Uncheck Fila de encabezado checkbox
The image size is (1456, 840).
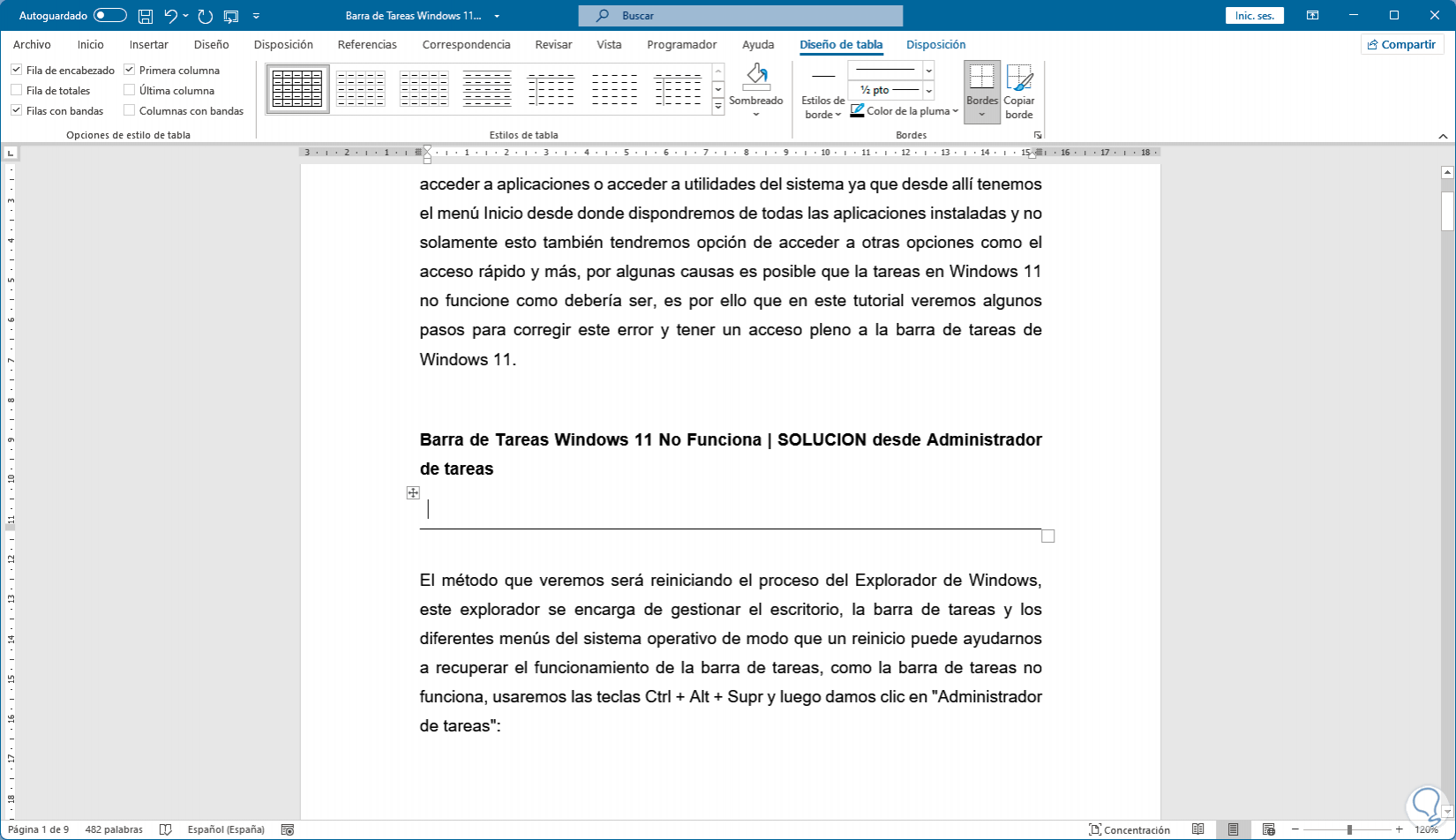(x=16, y=70)
